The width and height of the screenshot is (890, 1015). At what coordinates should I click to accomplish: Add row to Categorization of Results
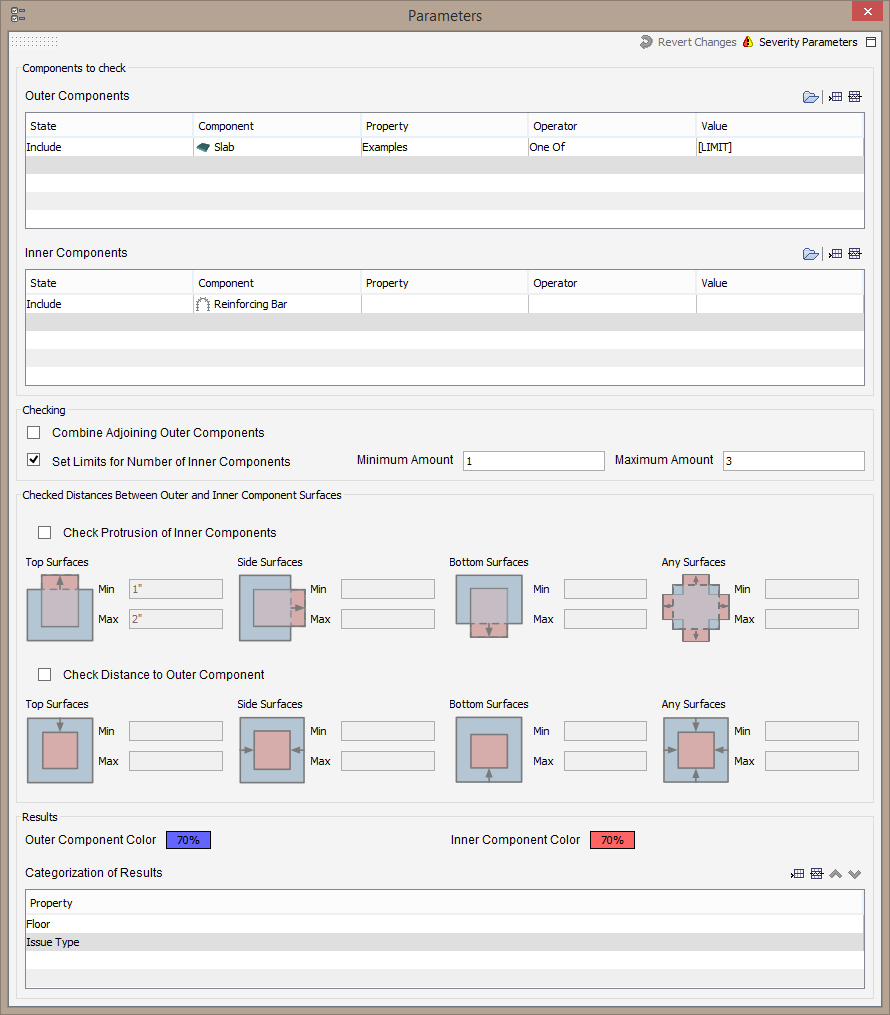tap(797, 874)
